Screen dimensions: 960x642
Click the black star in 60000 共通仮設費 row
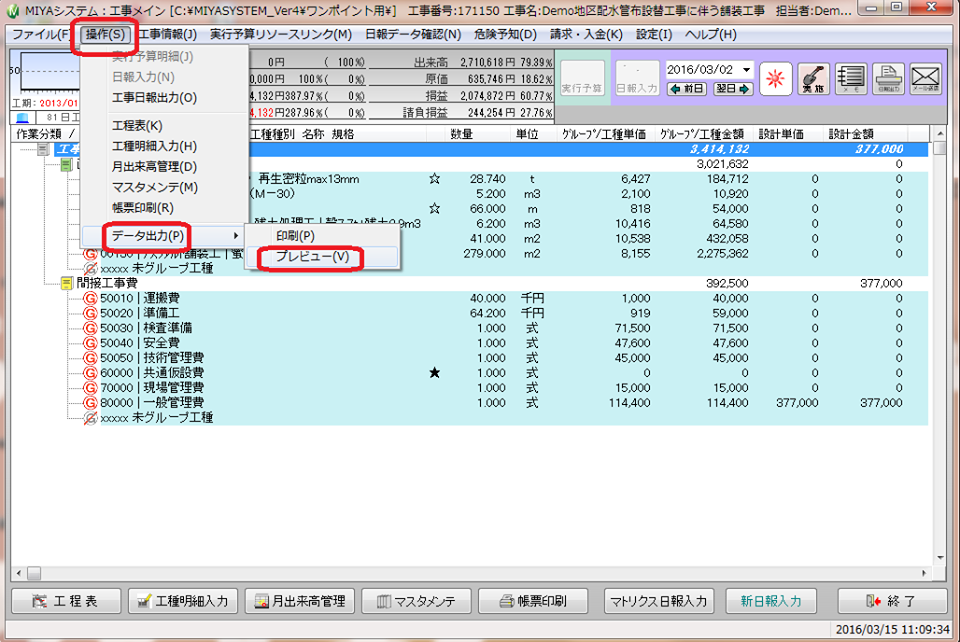435,373
